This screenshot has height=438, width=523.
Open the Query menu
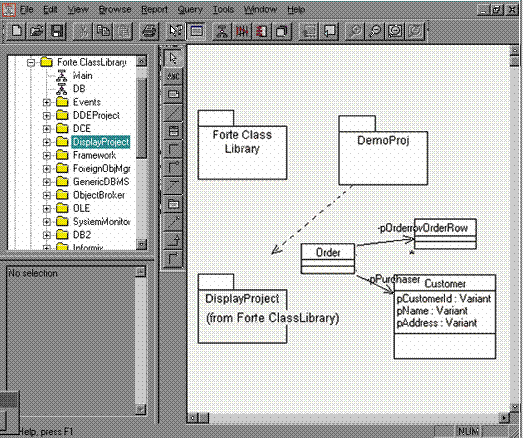point(190,9)
